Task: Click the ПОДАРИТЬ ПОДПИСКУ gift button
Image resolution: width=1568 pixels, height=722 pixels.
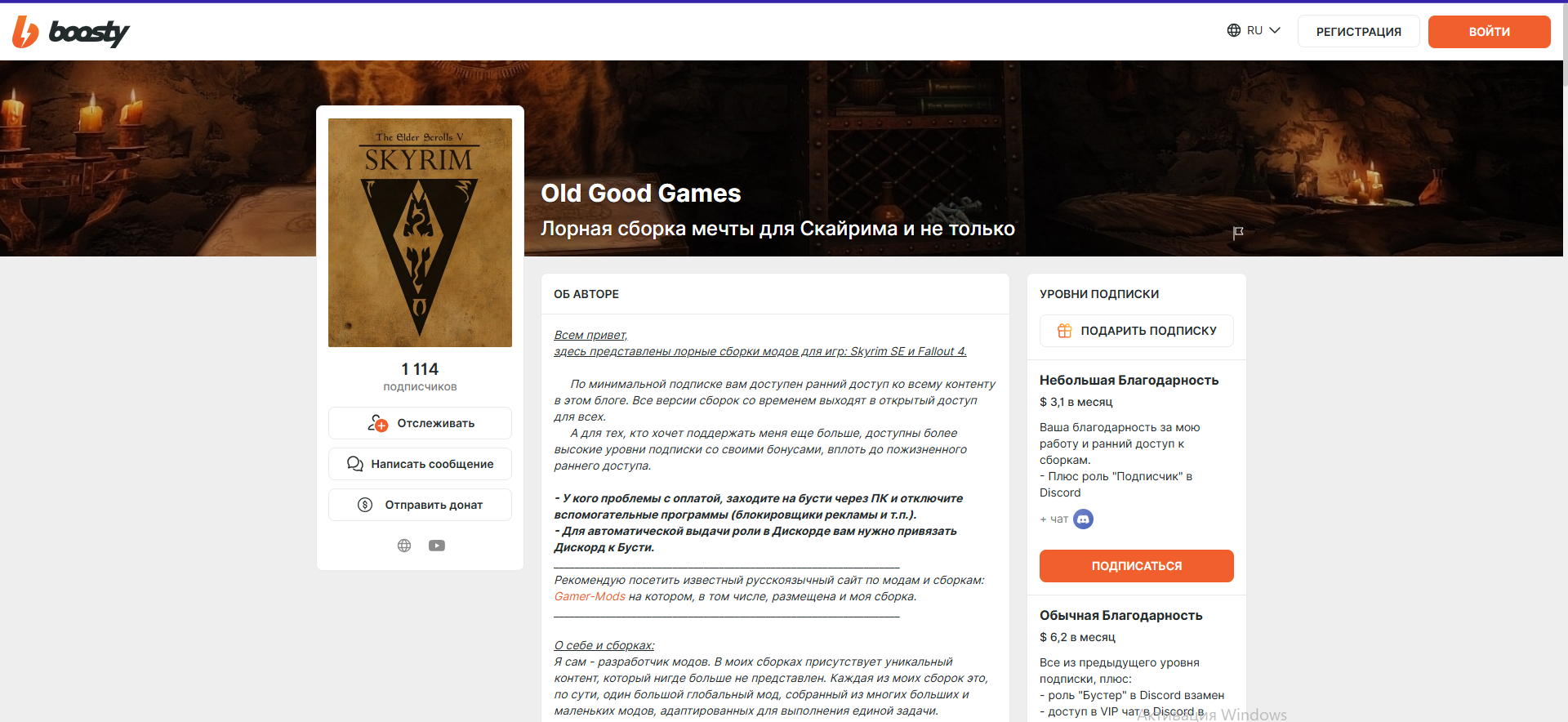Action: tap(1136, 331)
